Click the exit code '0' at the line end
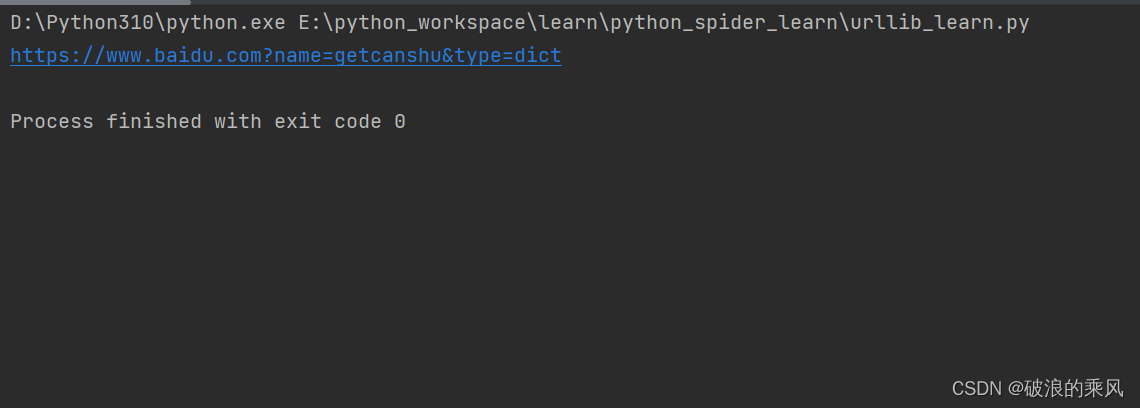The image size is (1140, 408). click(400, 121)
